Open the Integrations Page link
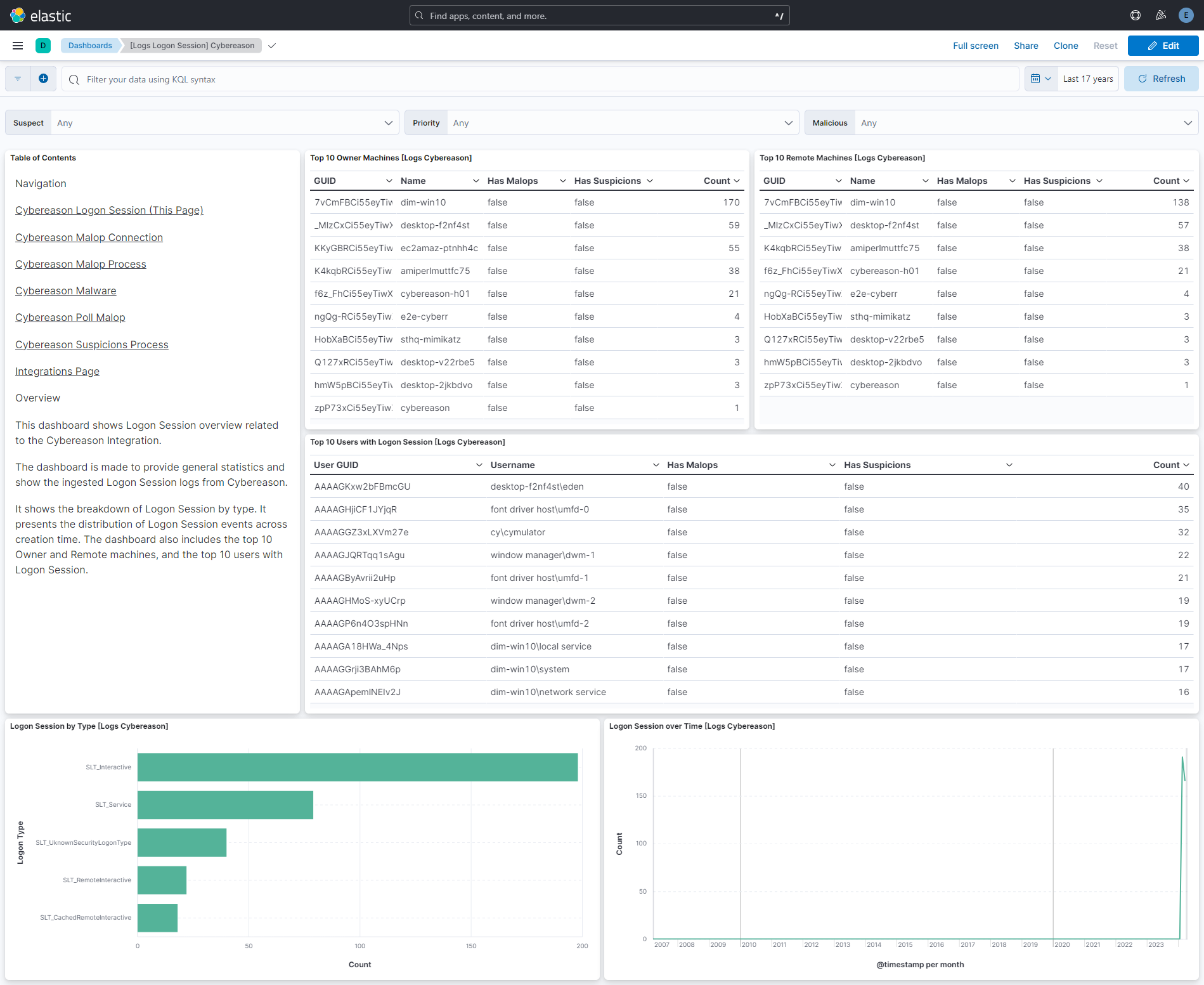1204x985 pixels. (57, 371)
